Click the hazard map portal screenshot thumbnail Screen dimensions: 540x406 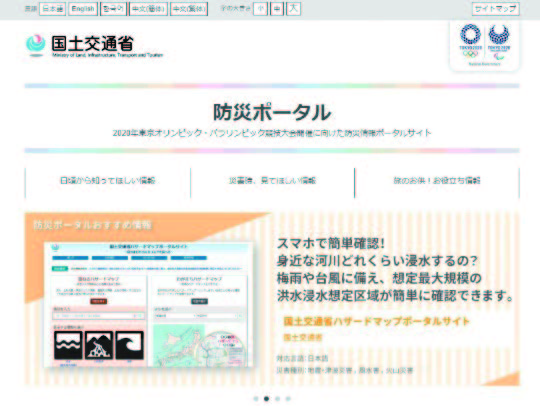click(x=148, y=305)
